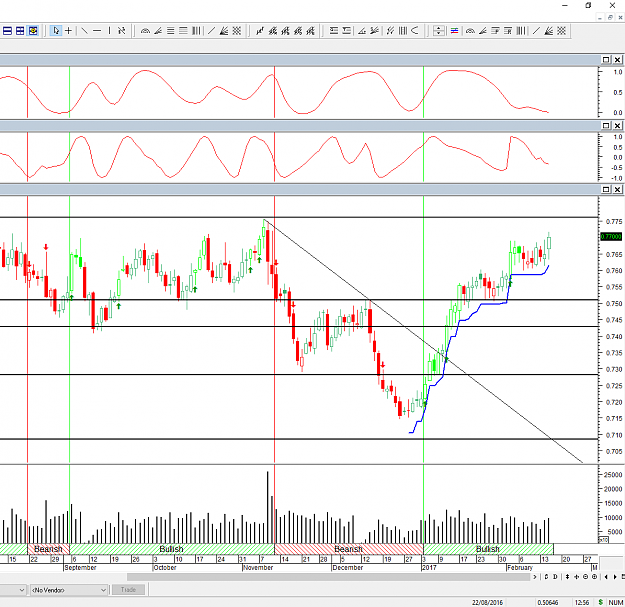Click the vertical expand arrows icon
This screenshot has height=607, width=625.
567,577
